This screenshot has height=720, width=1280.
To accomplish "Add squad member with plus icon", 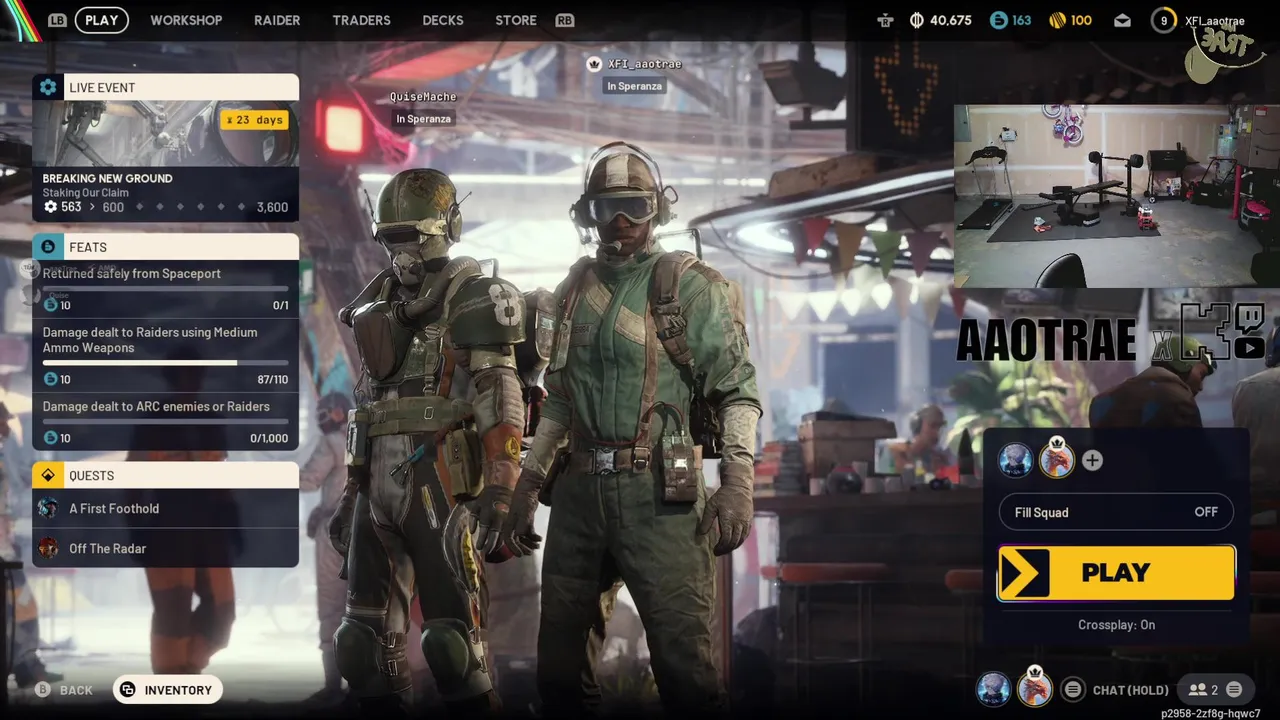I will 1092,460.
